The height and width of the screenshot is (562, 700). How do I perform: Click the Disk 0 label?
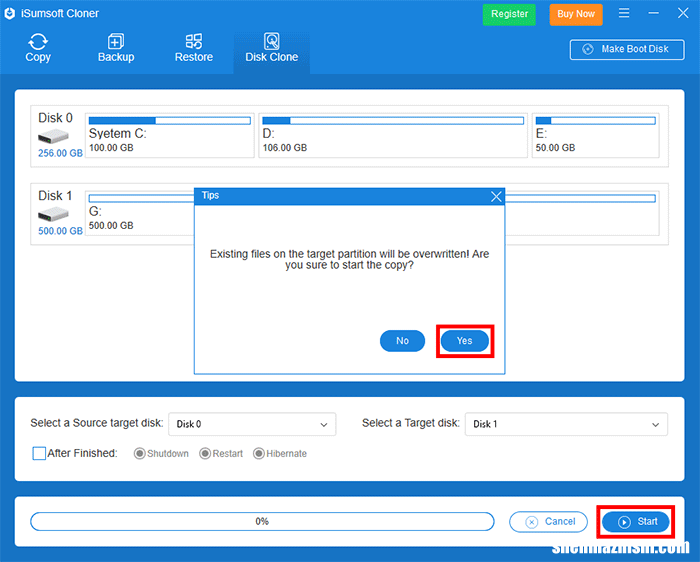[x=55, y=118]
